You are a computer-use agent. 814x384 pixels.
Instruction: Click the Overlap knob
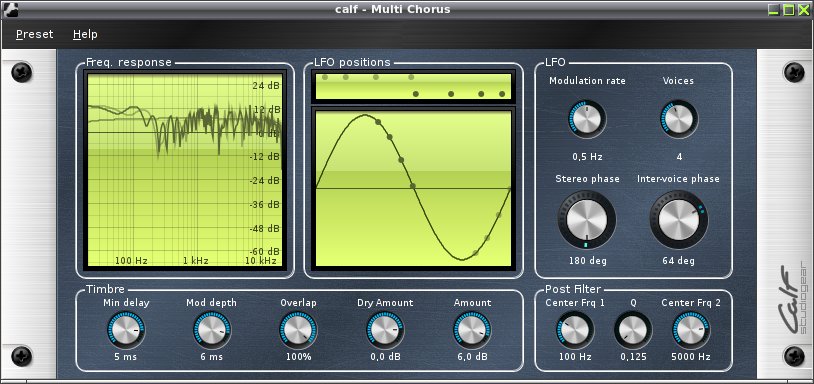(x=299, y=330)
